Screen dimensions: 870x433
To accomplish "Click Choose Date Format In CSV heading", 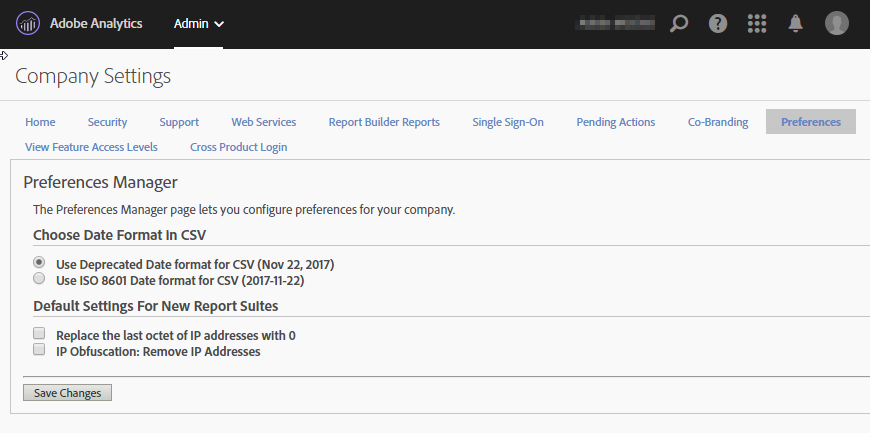I will click(119, 235).
